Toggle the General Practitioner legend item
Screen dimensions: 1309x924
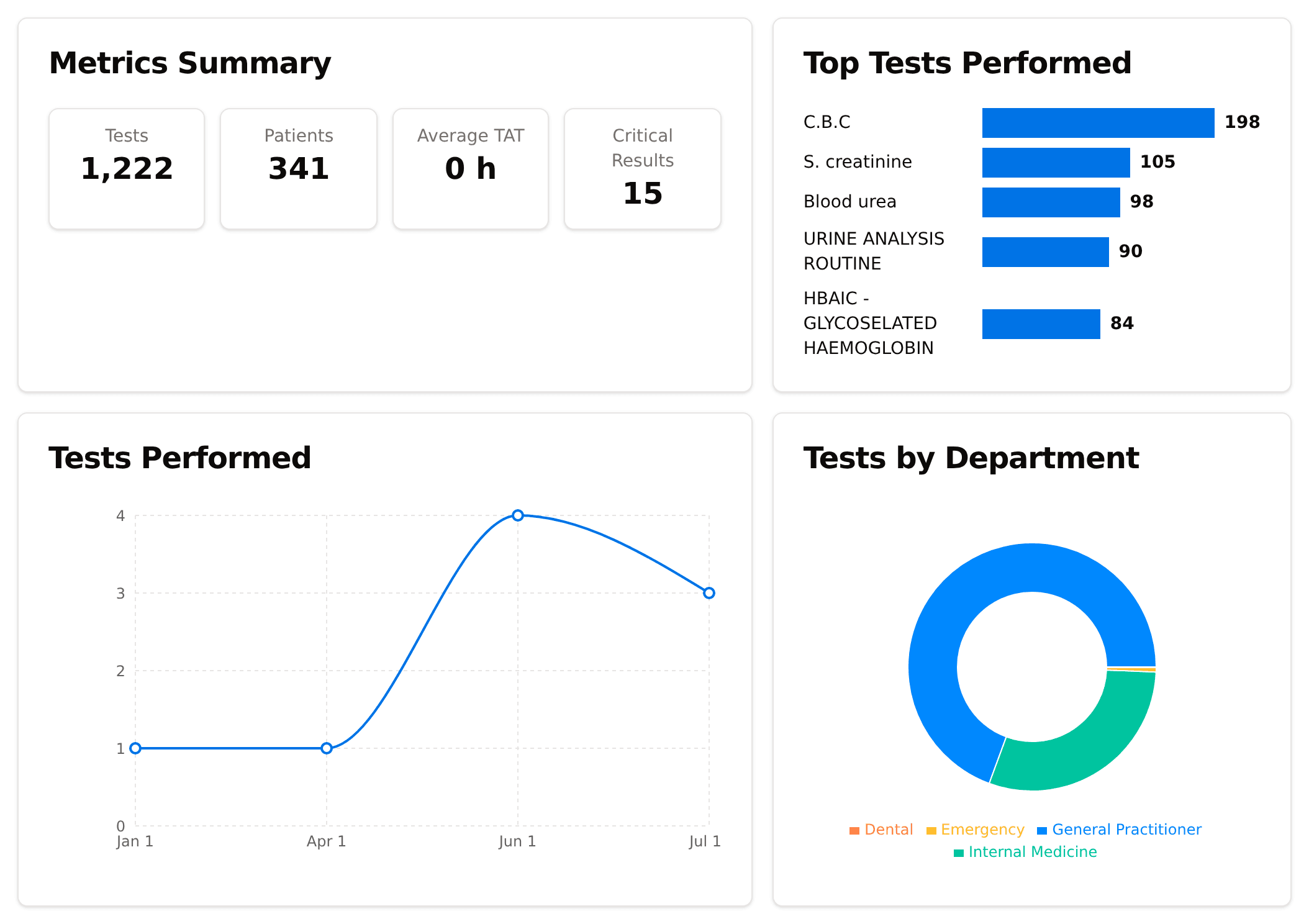(1120, 830)
